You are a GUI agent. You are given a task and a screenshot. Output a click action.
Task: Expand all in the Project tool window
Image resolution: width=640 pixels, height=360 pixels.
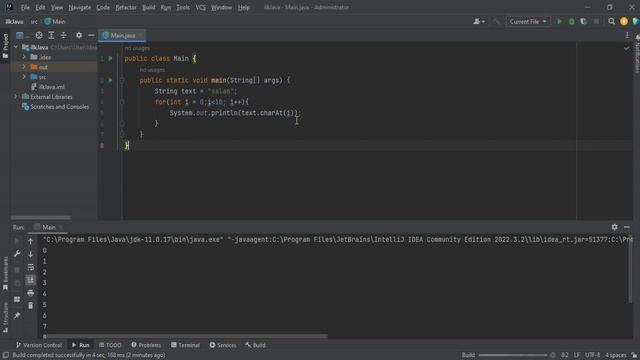coord(51,36)
